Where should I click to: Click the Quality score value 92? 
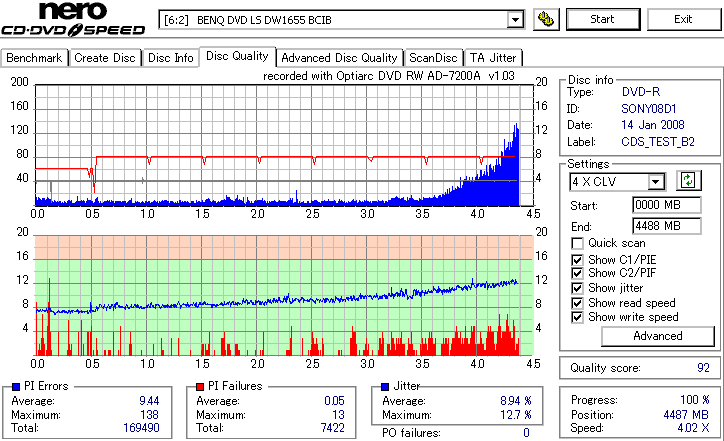click(x=703, y=368)
